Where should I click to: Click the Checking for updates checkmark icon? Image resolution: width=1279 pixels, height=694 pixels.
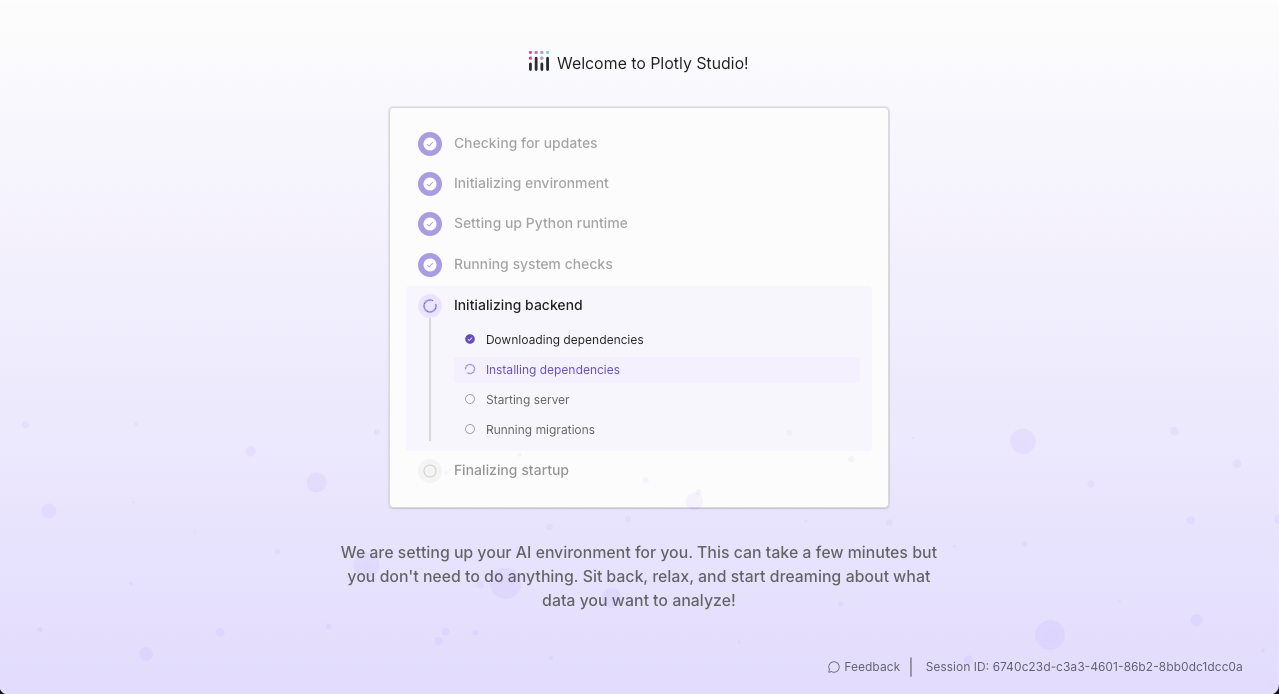click(x=430, y=144)
